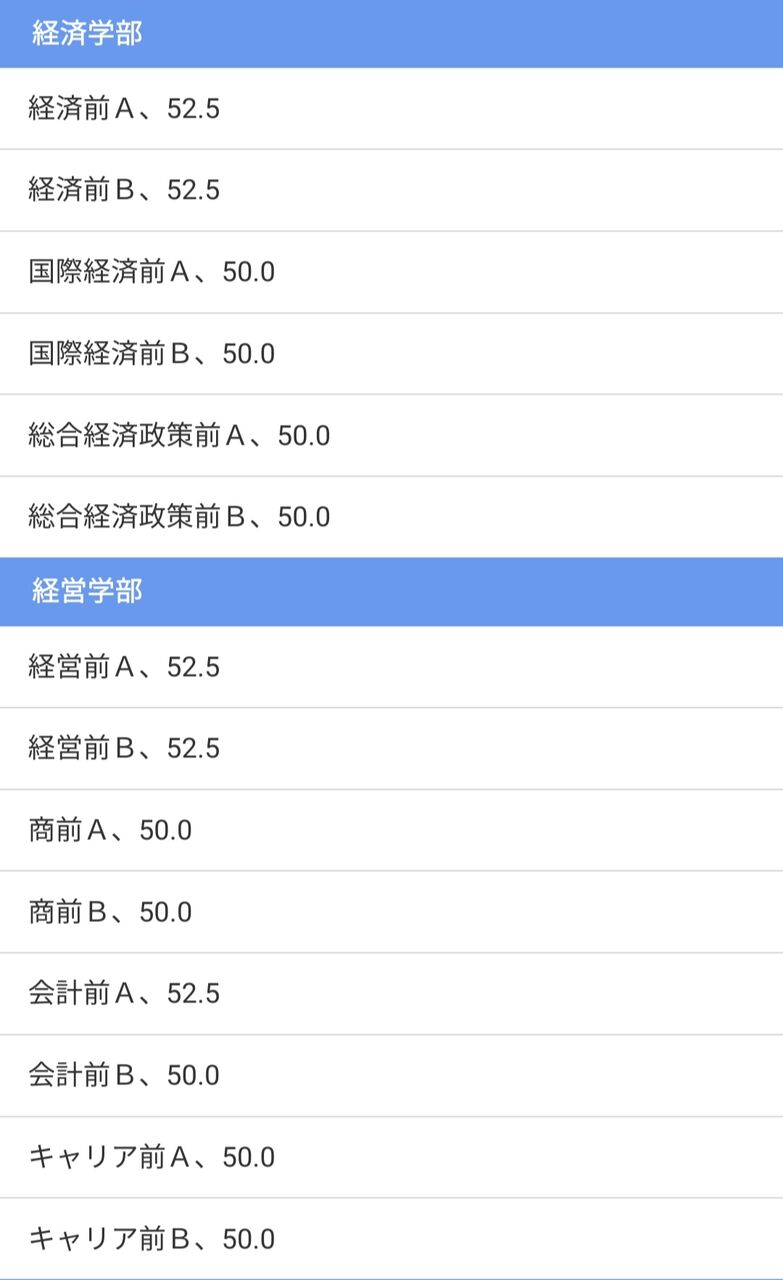Choose the 経営前B、52.5 row
This screenshot has height=1280, width=783.
tap(391, 749)
